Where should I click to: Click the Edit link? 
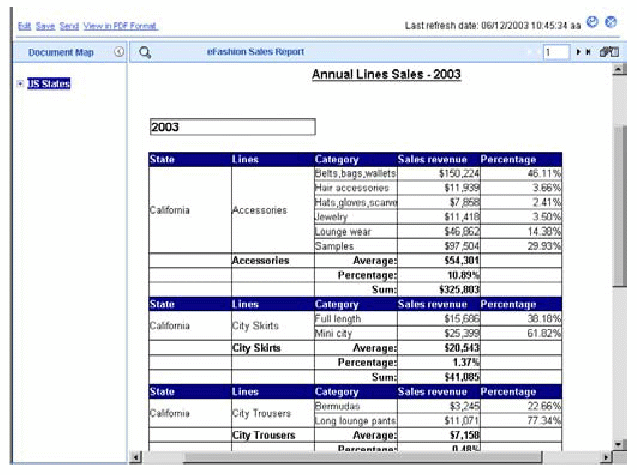tap(24, 26)
